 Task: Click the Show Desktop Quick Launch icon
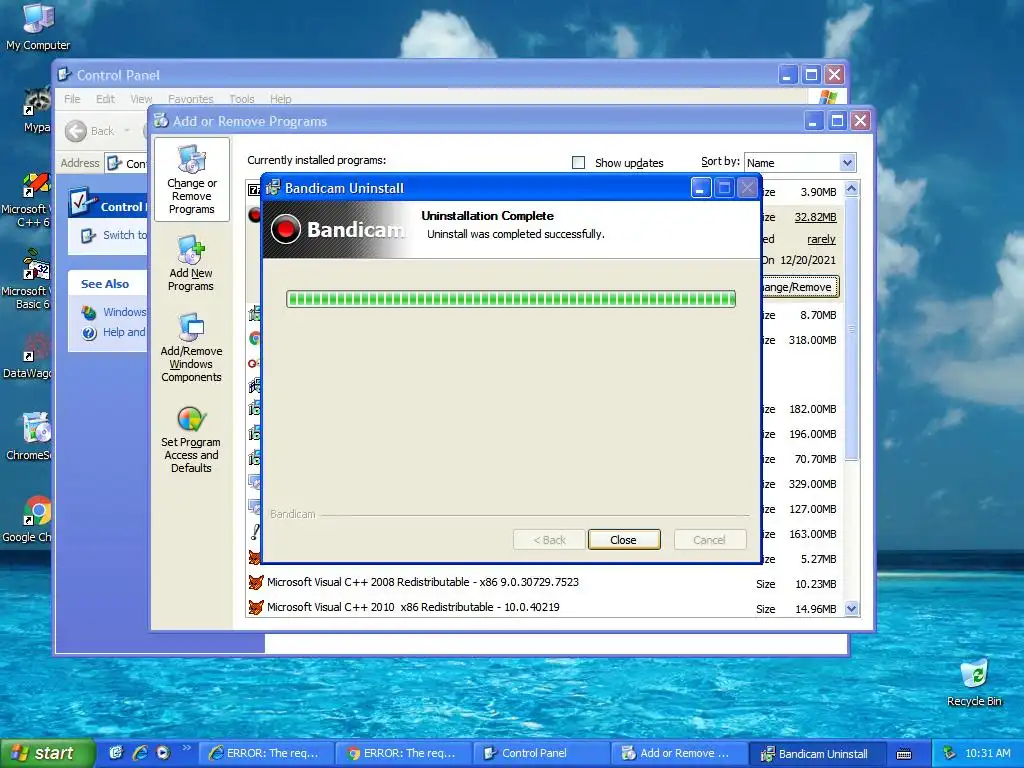pos(116,753)
